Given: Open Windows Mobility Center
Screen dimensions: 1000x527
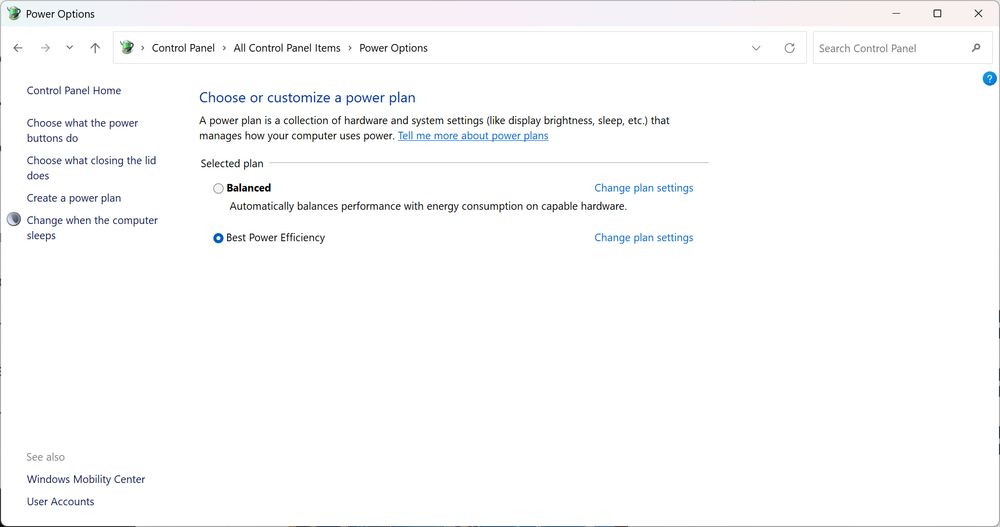Looking at the screenshot, I should (x=86, y=479).
